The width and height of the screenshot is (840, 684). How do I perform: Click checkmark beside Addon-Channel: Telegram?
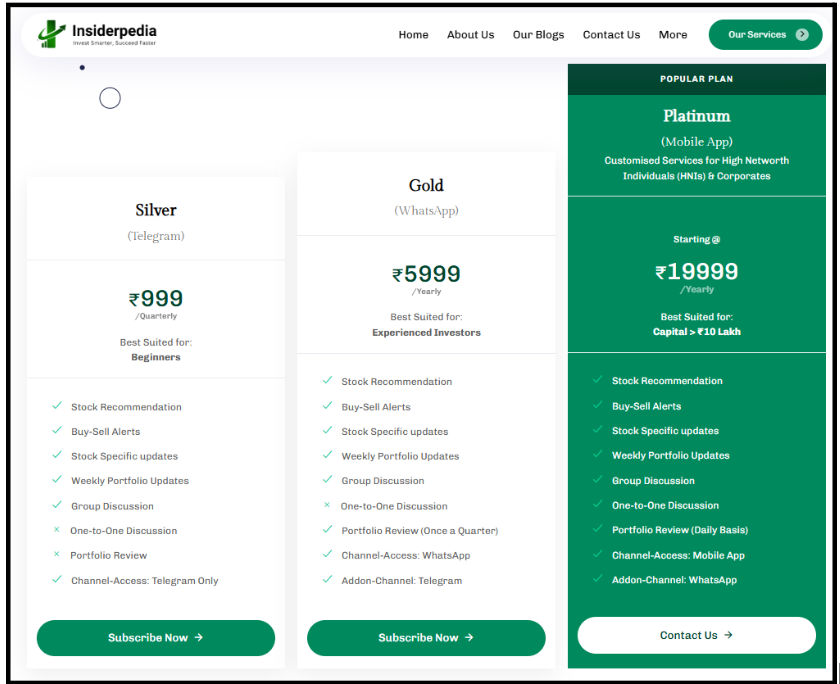tap(327, 579)
